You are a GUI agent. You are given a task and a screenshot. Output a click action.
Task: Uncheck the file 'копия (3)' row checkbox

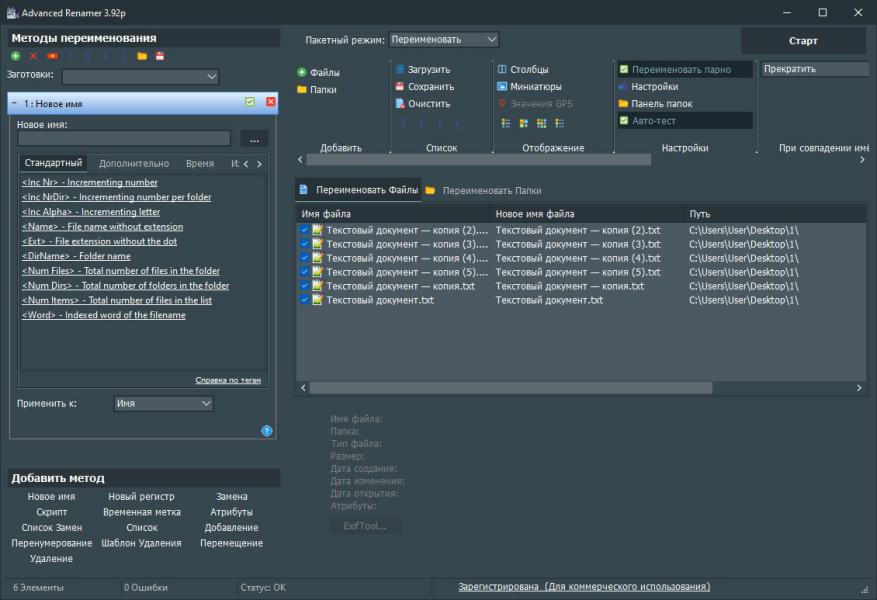point(304,244)
